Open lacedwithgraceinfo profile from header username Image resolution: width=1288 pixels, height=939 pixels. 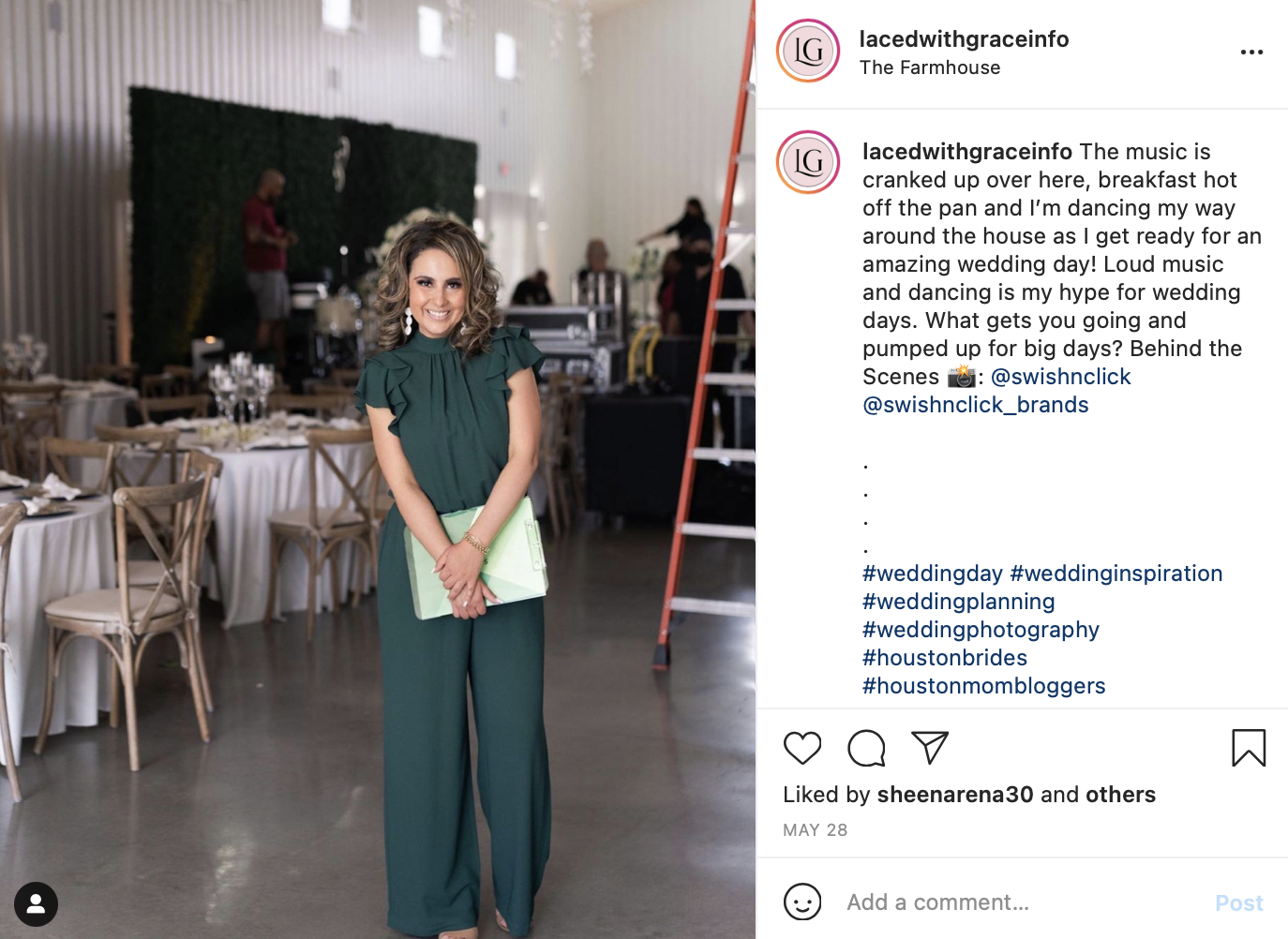click(x=964, y=39)
